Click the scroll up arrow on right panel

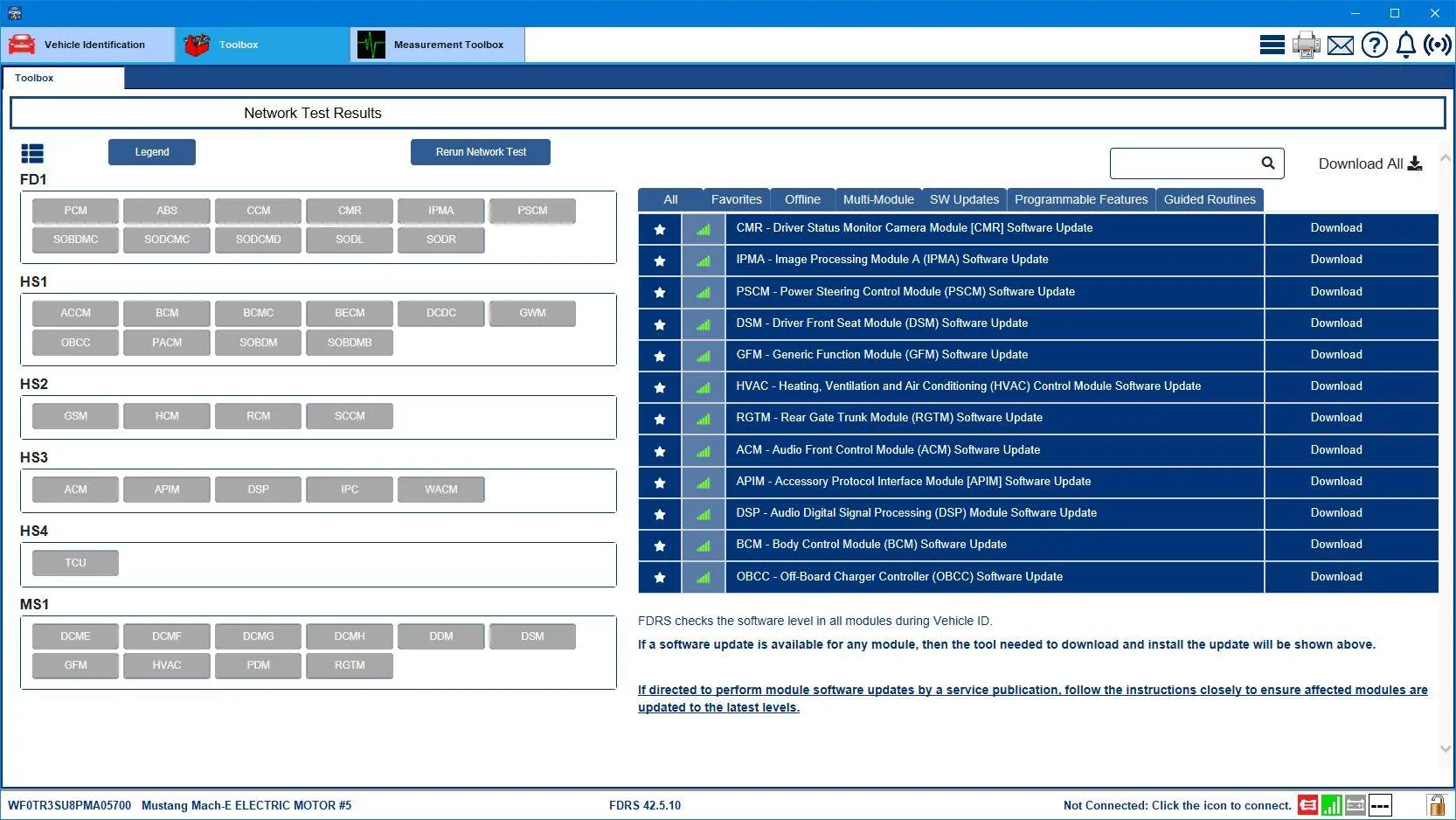click(1446, 158)
